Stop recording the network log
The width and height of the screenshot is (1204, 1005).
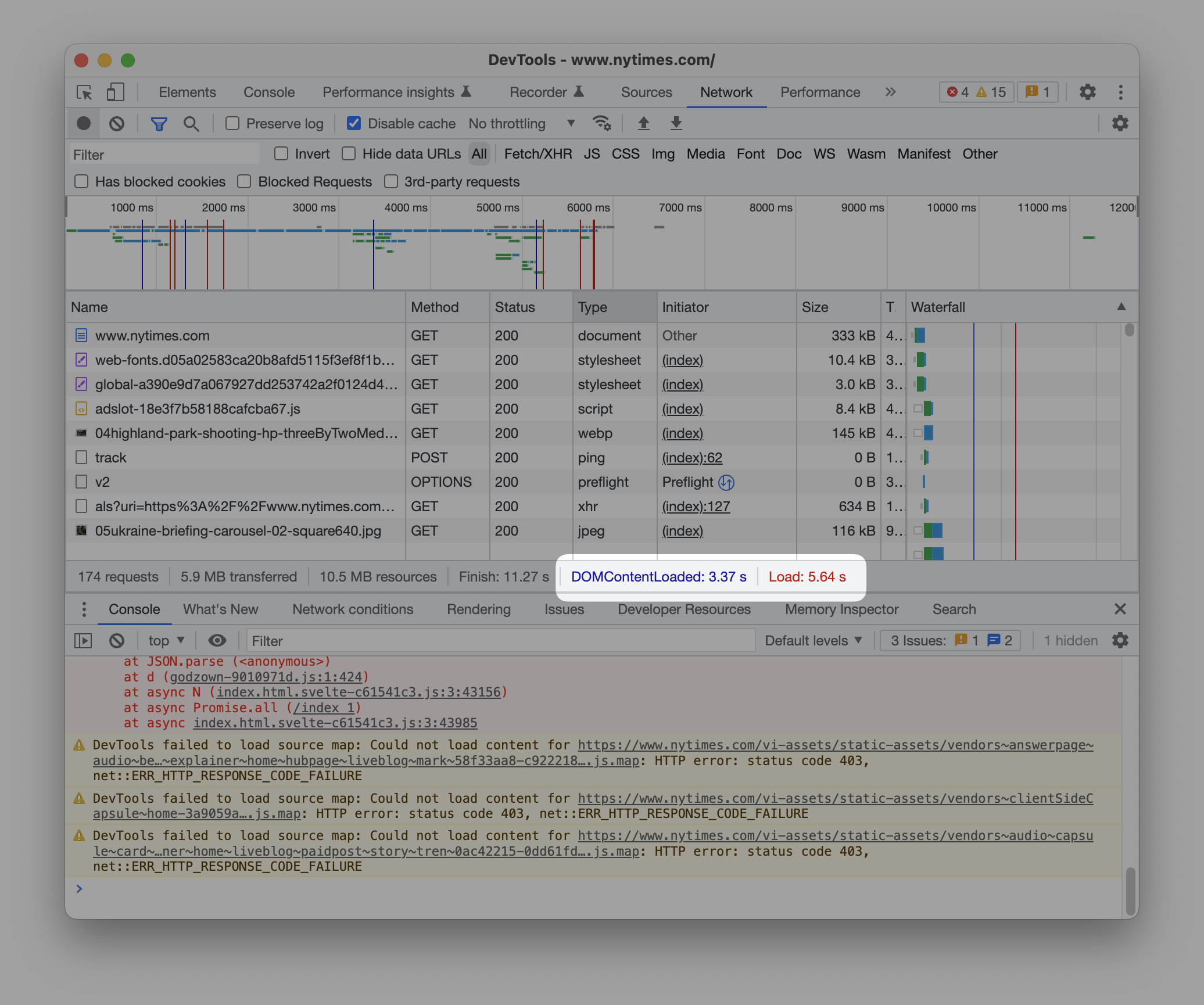[84, 123]
